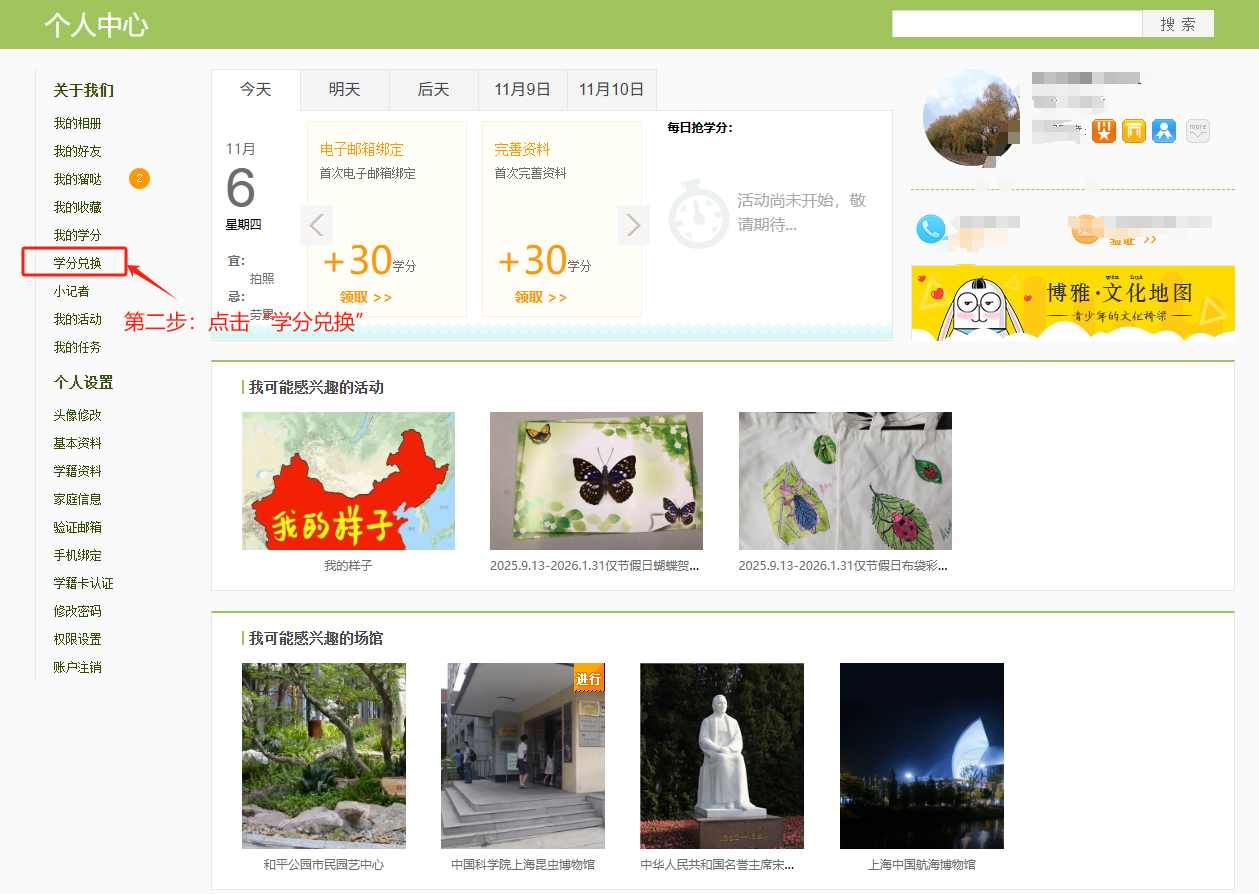The height and width of the screenshot is (894, 1259).
Task: Open 学分兑换 in the left sidebar
Action: pos(77,263)
